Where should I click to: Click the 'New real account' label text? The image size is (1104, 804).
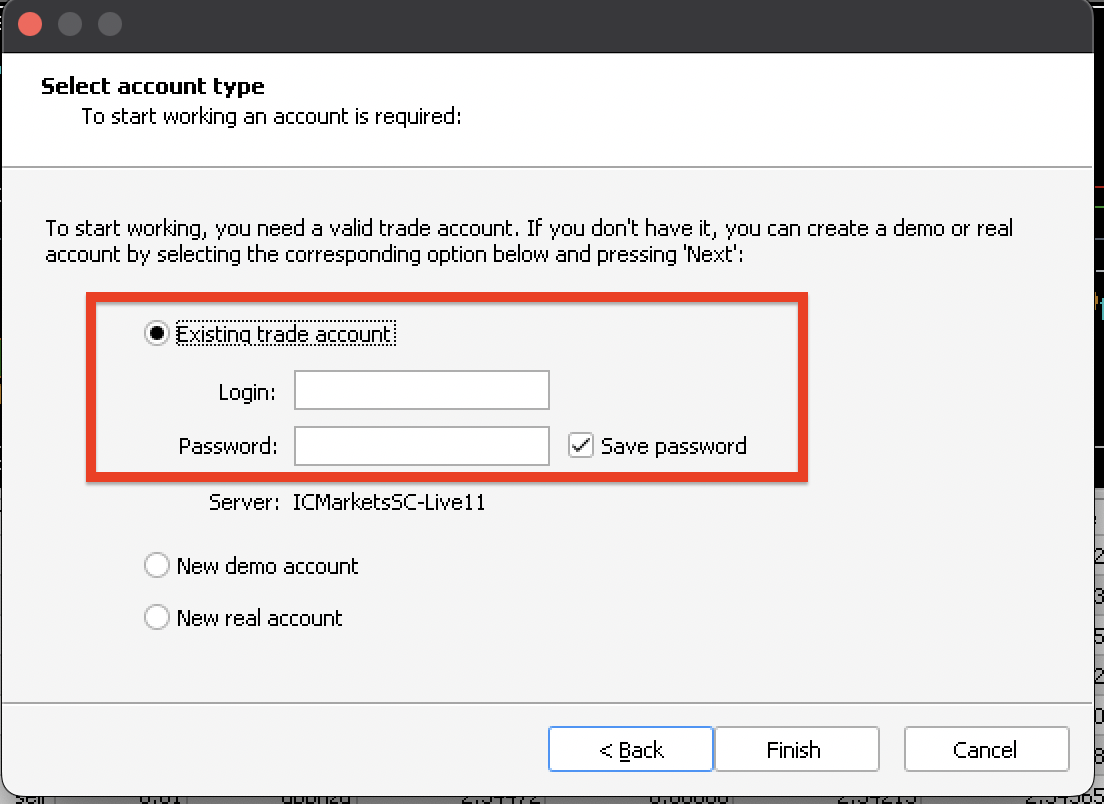pos(259,618)
